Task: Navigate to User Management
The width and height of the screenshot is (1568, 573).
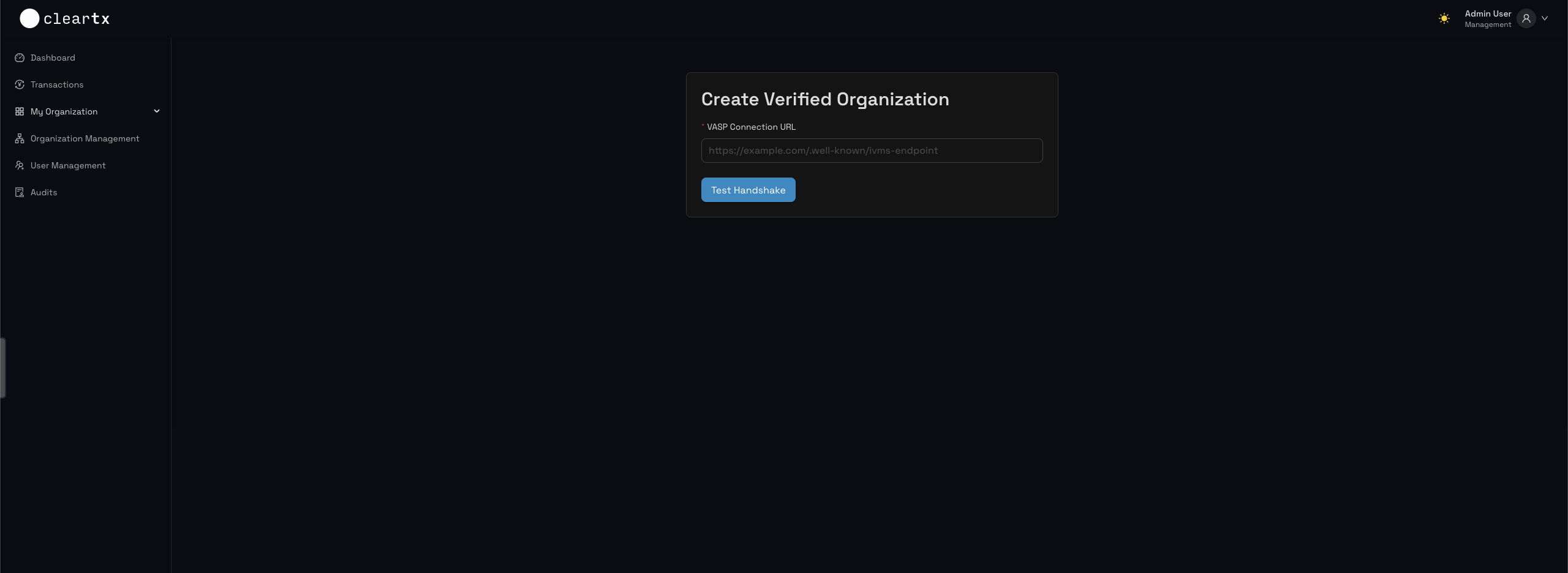Action: coord(68,165)
